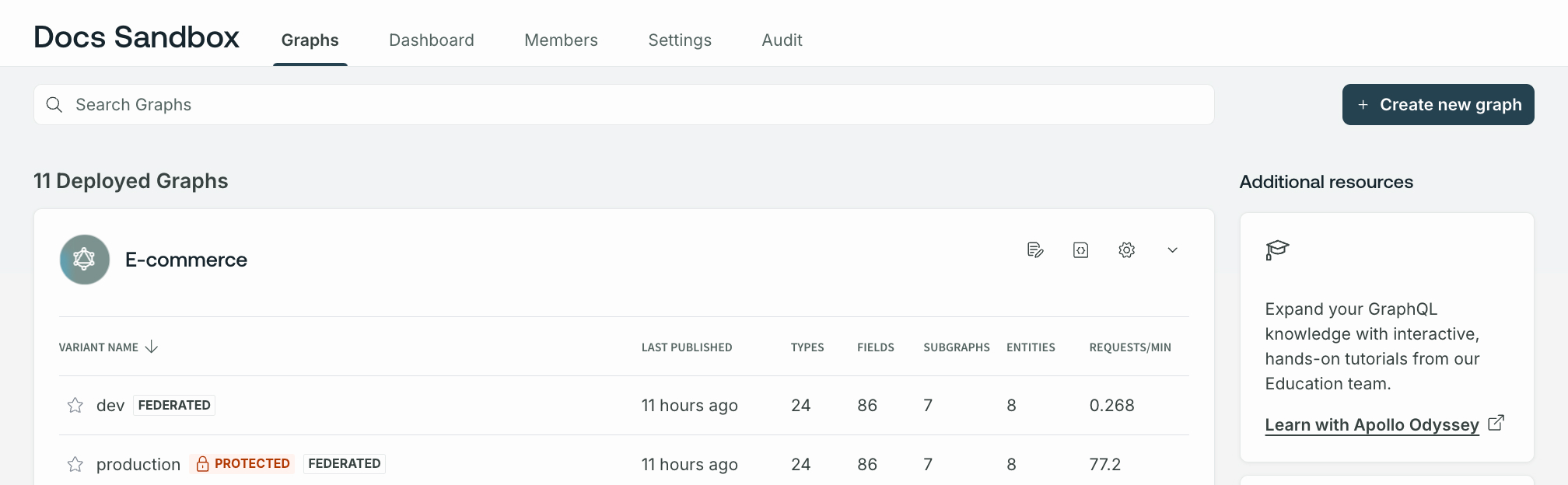Click the ENTITIES column header
Screen dimensions: 1568x485
coord(1031,347)
